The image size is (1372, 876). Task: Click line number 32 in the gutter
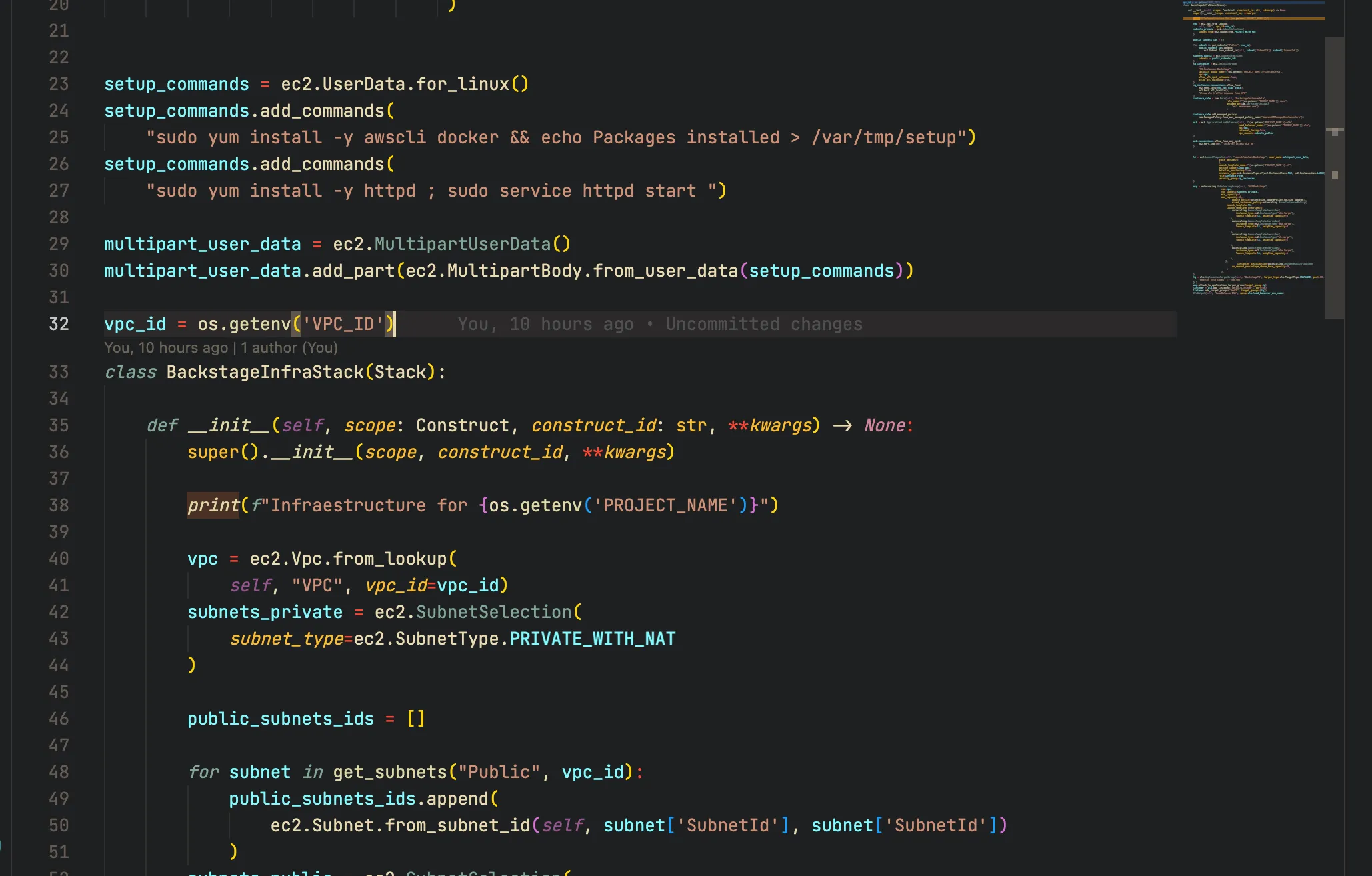[59, 325]
